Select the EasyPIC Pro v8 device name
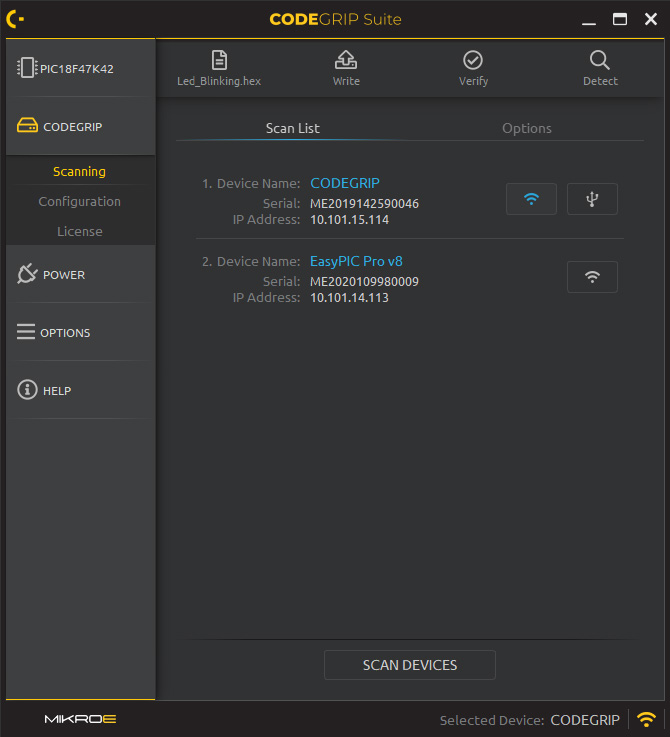This screenshot has width=670, height=737. [x=356, y=261]
